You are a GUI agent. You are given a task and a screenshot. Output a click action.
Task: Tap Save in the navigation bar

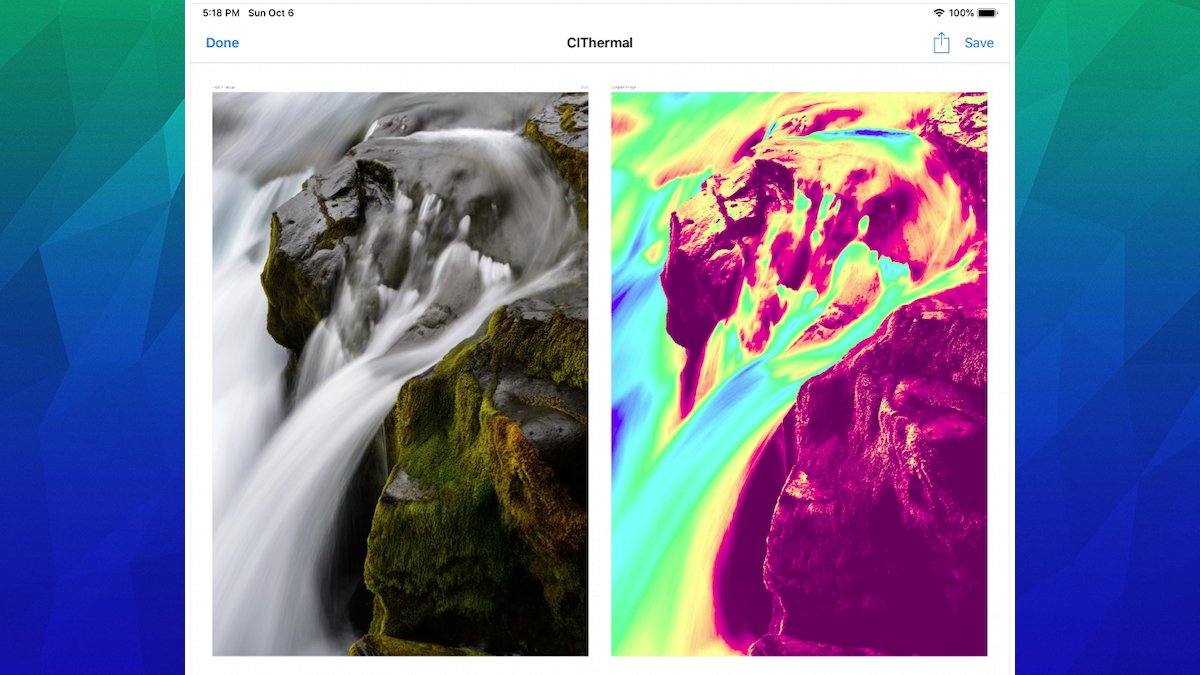click(979, 43)
